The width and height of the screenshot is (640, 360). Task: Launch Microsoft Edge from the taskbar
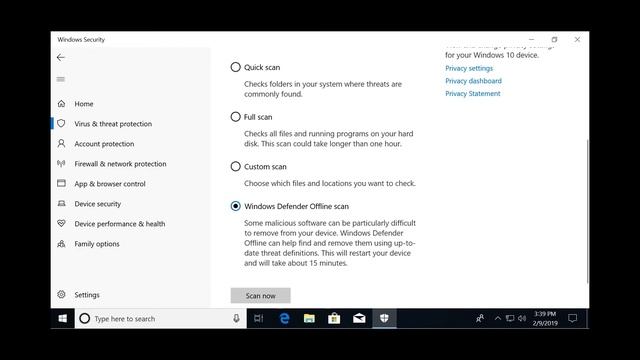[284, 318]
